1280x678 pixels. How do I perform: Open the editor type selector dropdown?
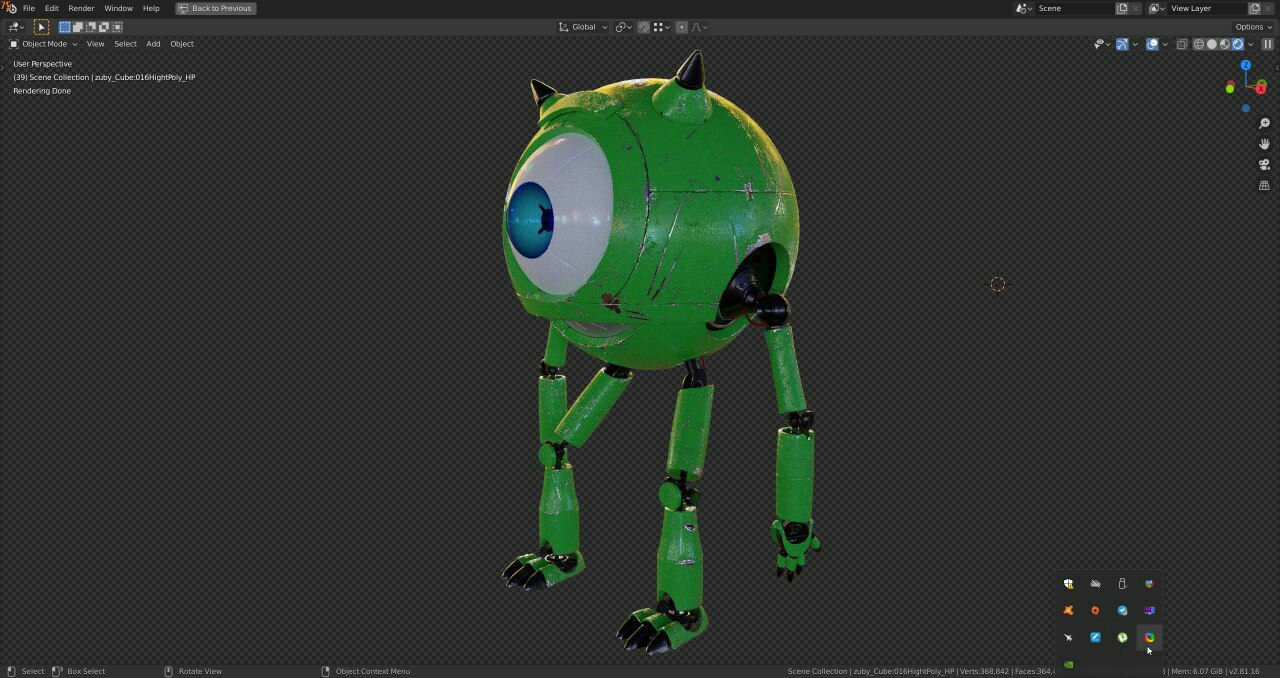point(16,27)
